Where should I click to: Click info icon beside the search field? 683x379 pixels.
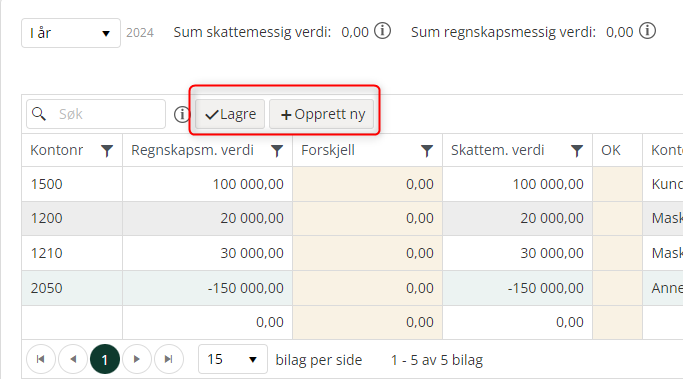[182, 115]
